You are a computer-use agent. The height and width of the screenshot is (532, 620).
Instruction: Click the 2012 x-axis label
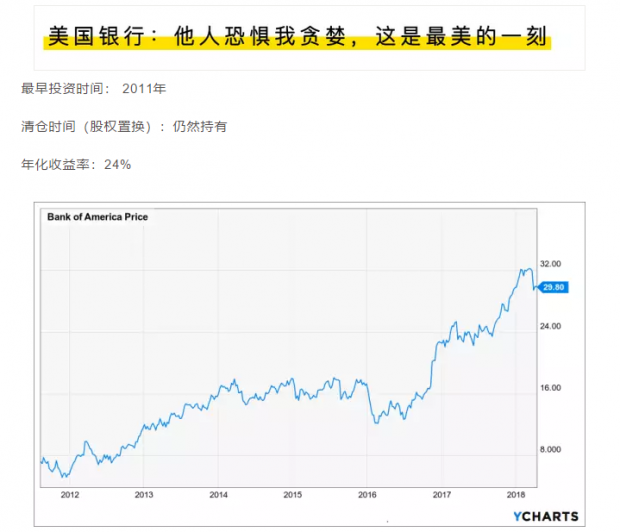[x=70, y=494]
